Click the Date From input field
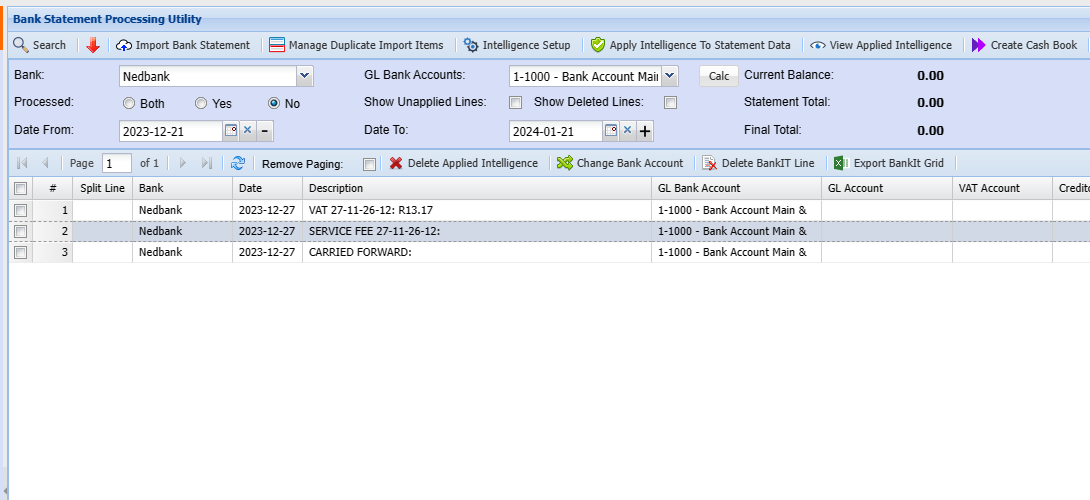The width and height of the screenshot is (1090, 500). click(x=171, y=131)
